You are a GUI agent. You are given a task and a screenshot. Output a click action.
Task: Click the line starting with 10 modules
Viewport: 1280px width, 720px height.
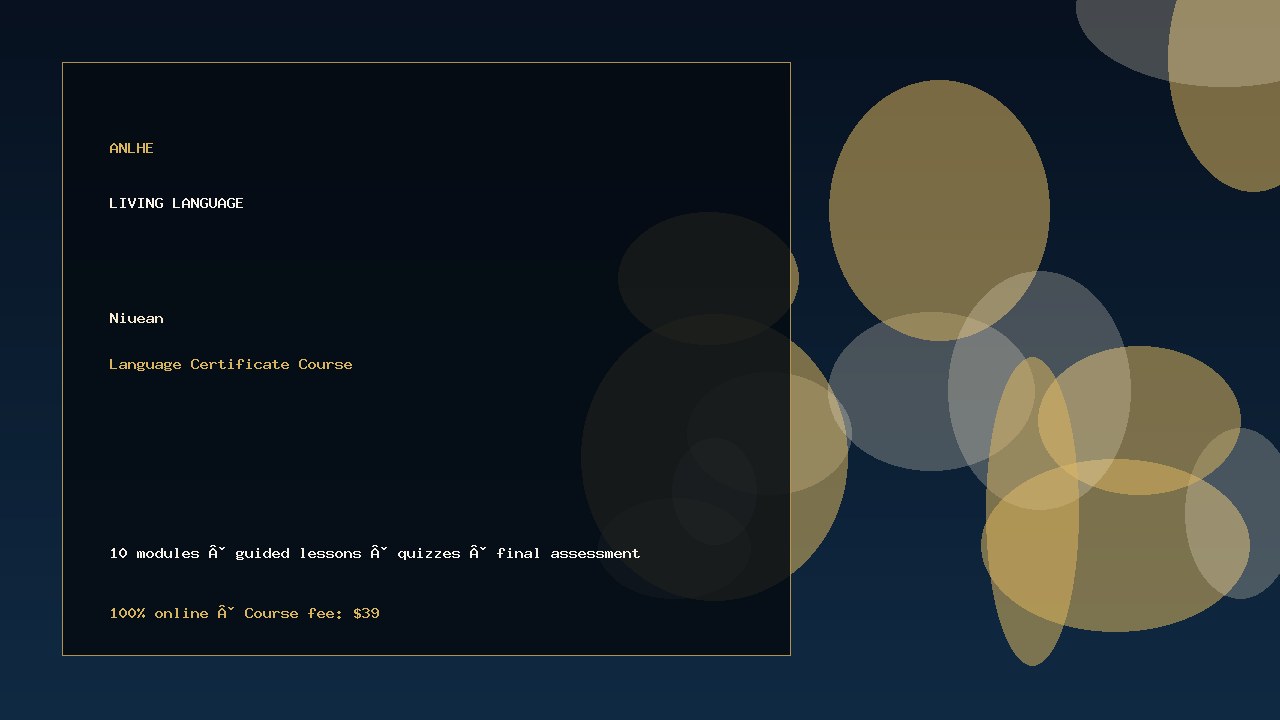tap(375, 553)
